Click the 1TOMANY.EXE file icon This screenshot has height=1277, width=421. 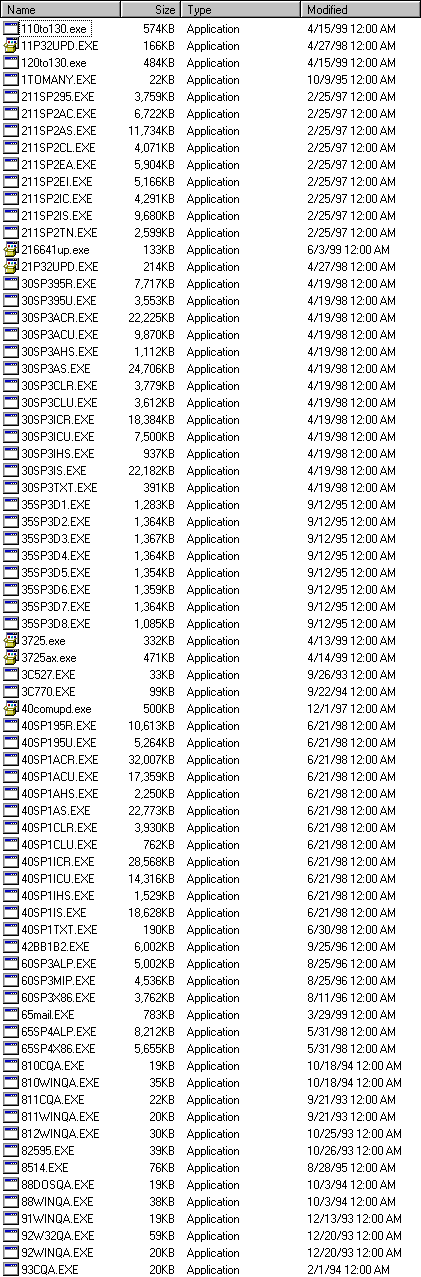11,79
